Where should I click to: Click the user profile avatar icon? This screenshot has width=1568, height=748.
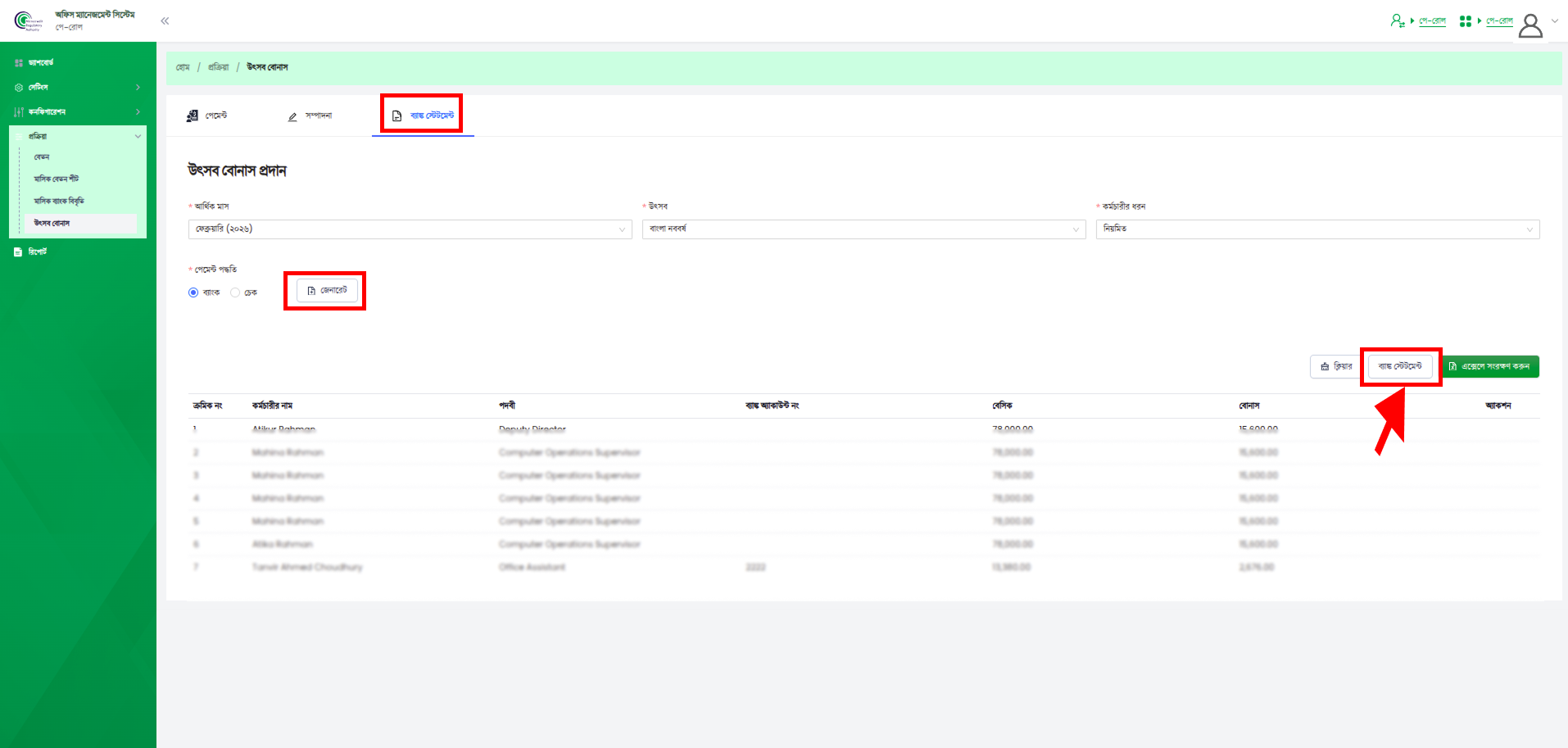pyautogui.click(x=1530, y=25)
